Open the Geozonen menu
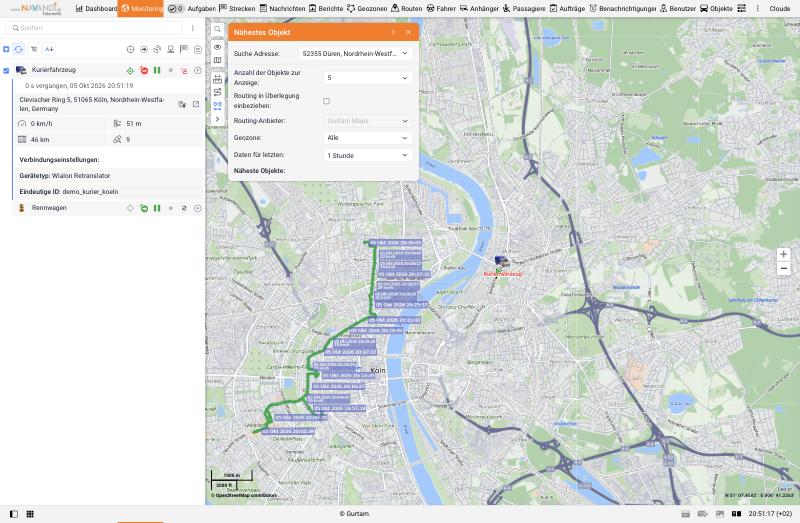 pyautogui.click(x=367, y=8)
